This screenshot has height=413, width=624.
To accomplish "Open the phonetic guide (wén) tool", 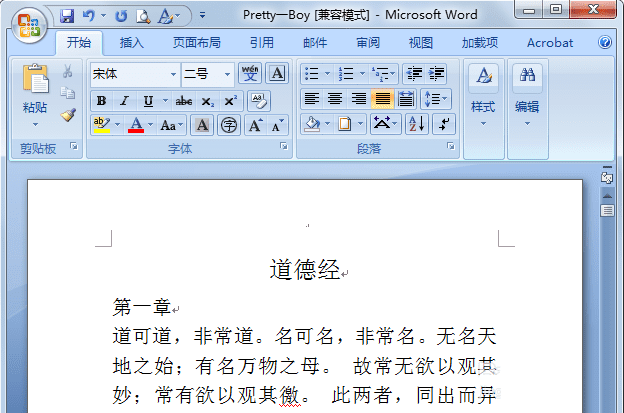I will [x=250, y=73].
